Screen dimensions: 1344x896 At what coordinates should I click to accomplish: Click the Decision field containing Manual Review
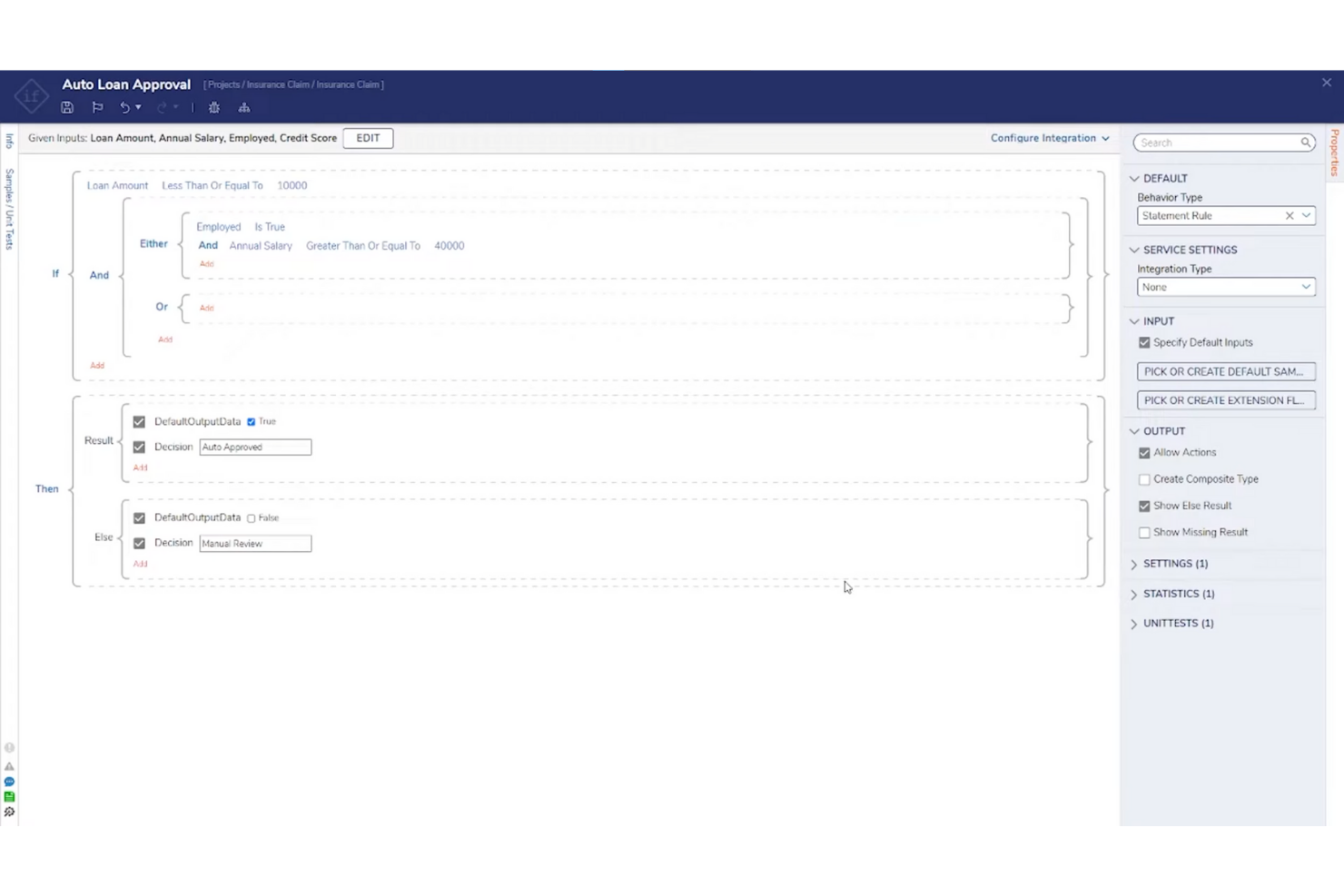pyautogui.click(x=254, y=543)
